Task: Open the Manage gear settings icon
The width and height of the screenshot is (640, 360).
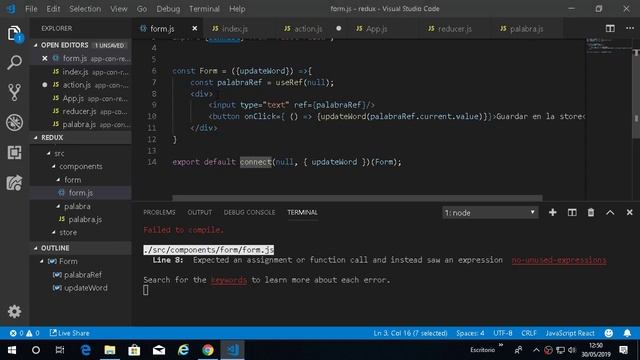Action: 14,311
